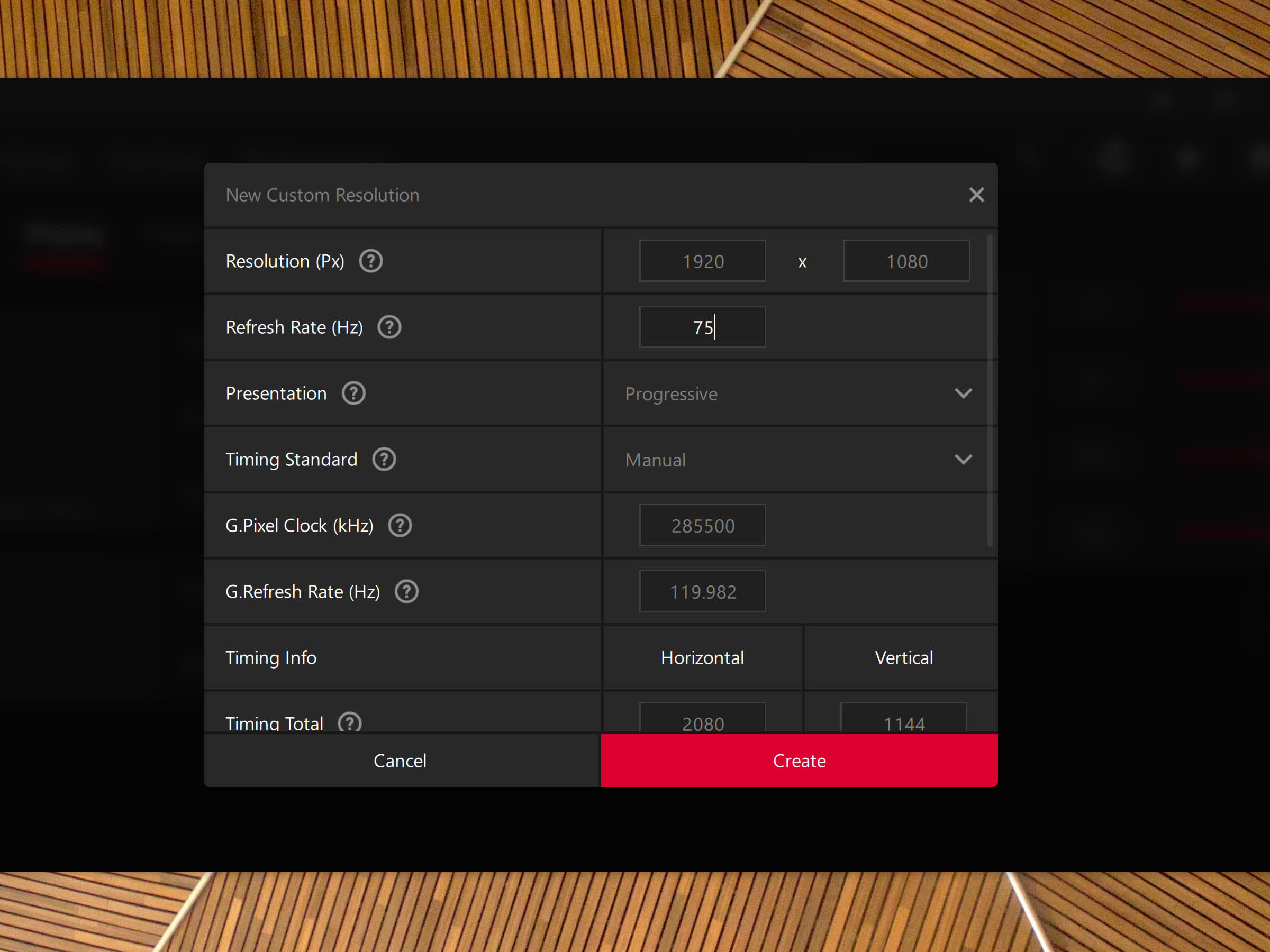Show help for Timing Standard
1270x952 pixels.
click(x=384, y=459)
